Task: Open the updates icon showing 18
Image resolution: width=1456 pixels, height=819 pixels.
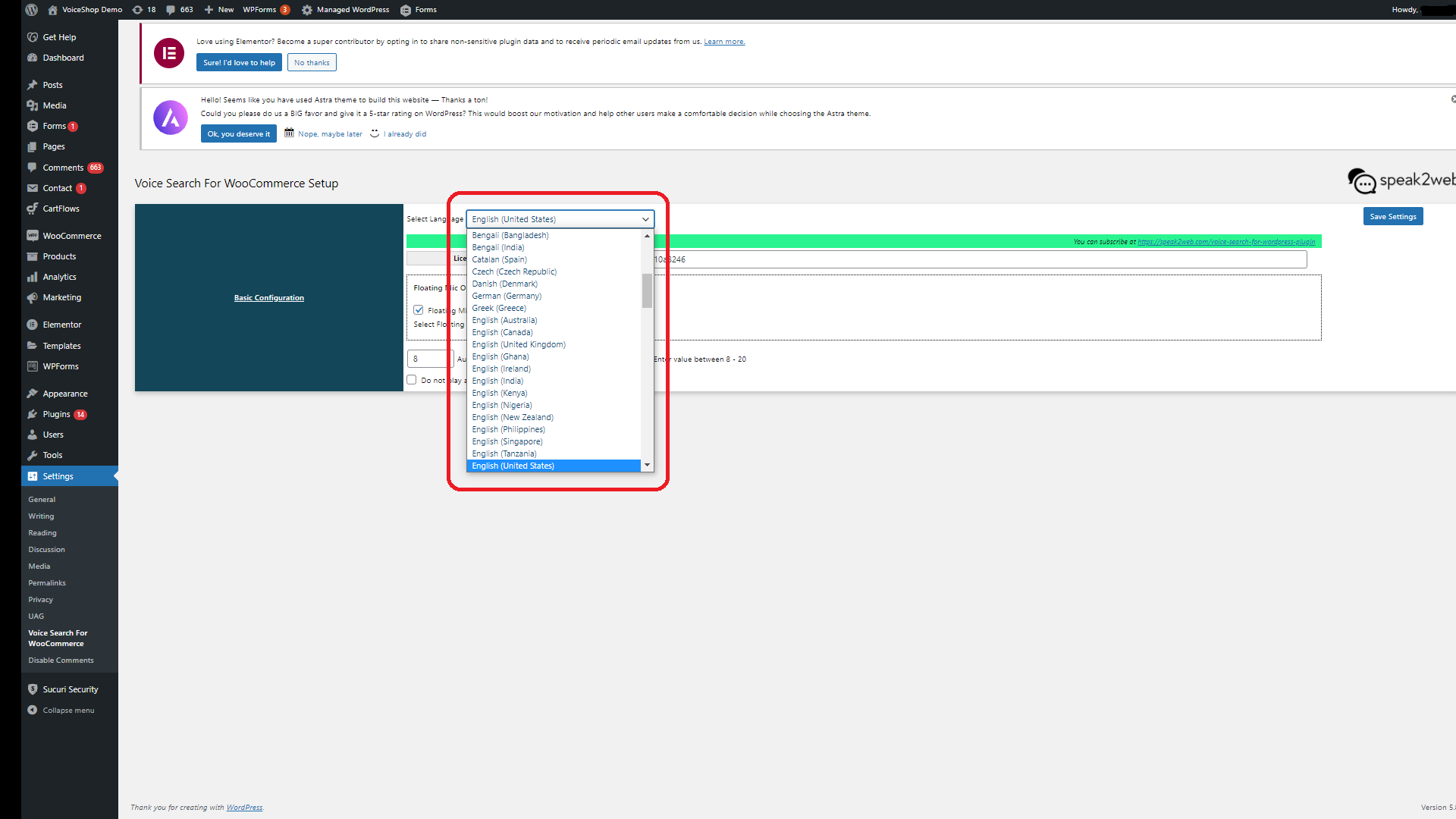Action: tap(137, 10)
